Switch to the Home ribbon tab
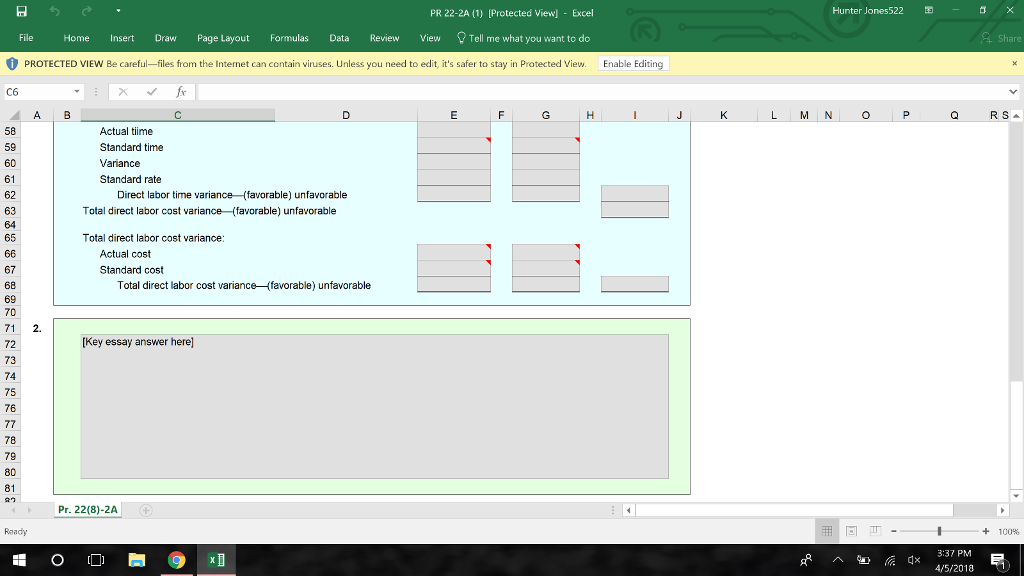 click(76, 38)
